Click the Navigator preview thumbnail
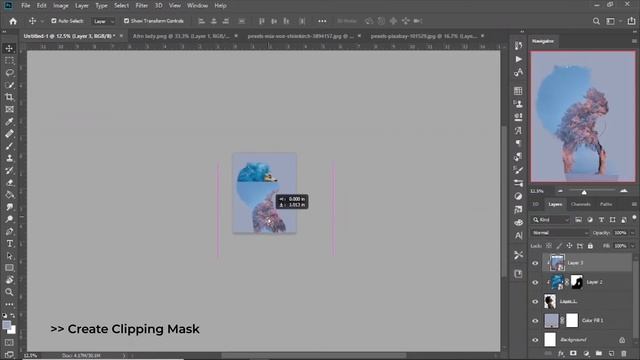Screen dimensions: 640x360 tap(583, 117)
